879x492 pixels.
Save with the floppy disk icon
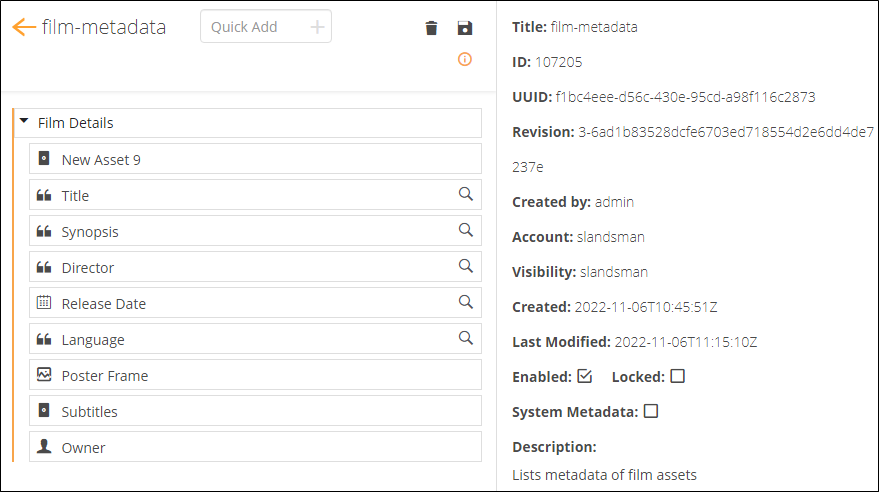click(465, 28)
